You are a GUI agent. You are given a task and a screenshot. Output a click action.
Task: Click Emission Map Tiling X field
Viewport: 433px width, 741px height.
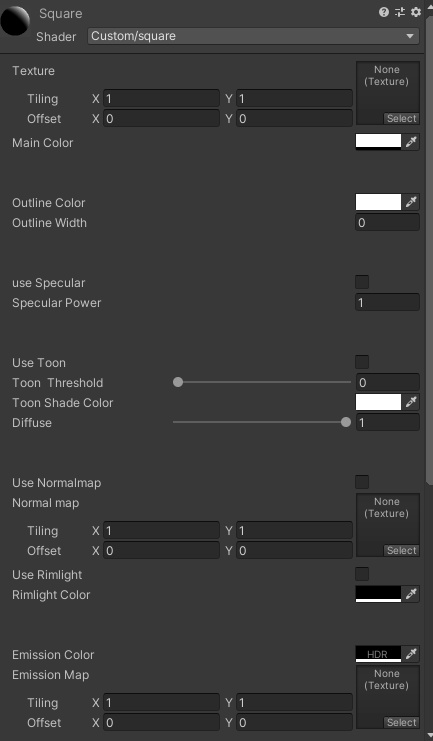pos(161,702)
